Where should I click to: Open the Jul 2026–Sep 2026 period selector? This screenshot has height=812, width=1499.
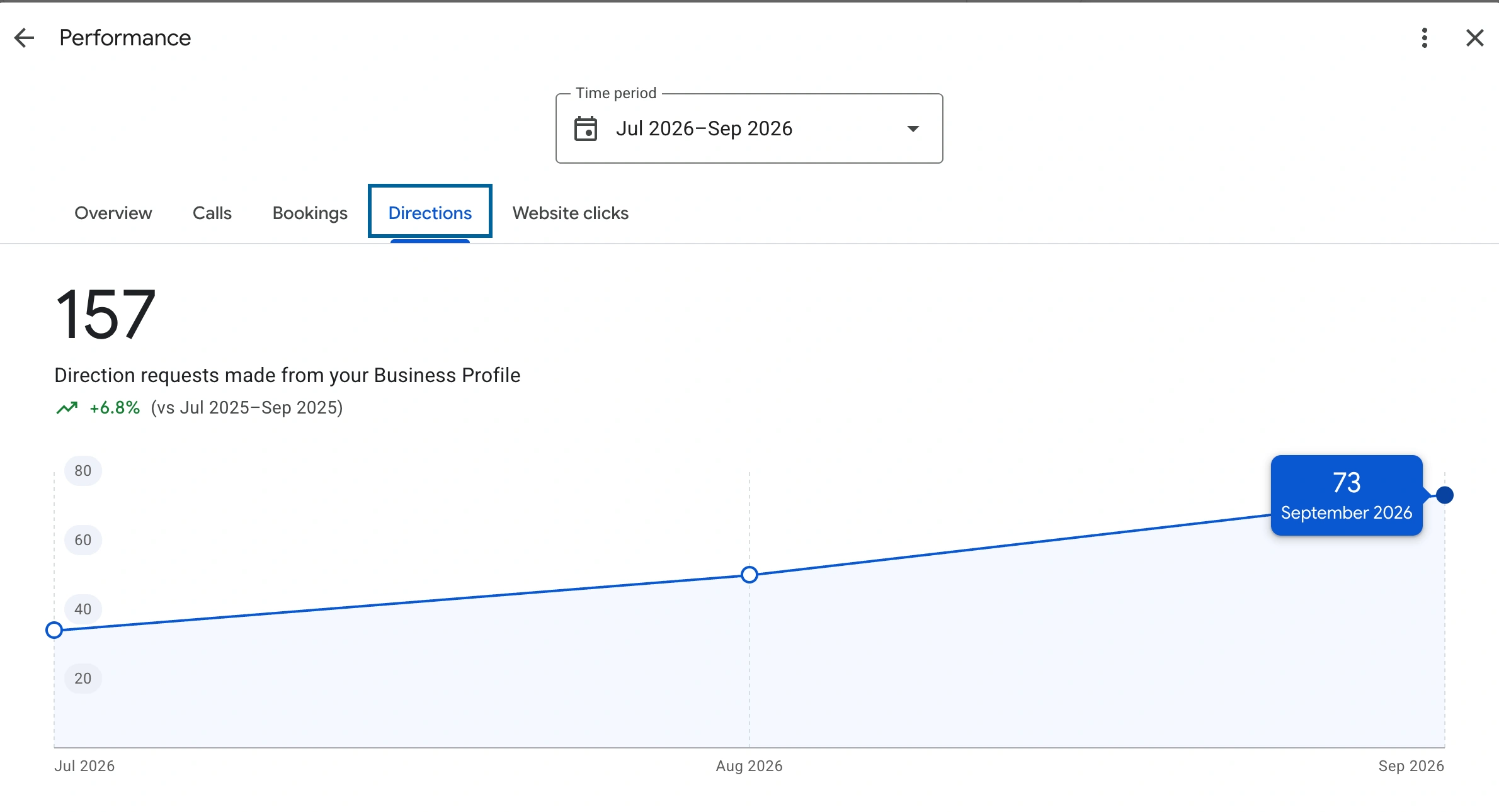pyautogui.click(x=749, y=128)
